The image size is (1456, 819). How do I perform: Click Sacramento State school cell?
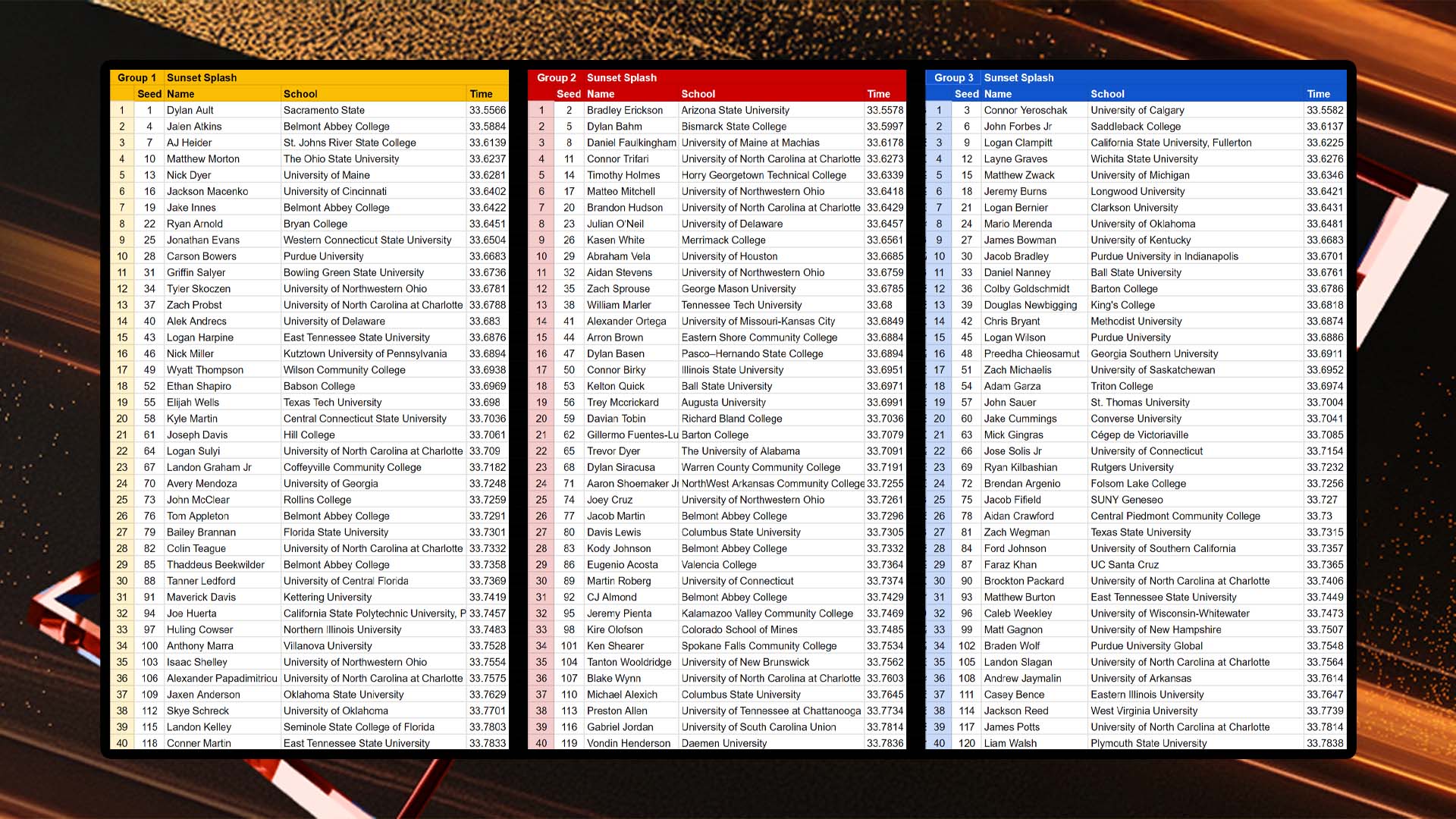[x=324, y=110]
